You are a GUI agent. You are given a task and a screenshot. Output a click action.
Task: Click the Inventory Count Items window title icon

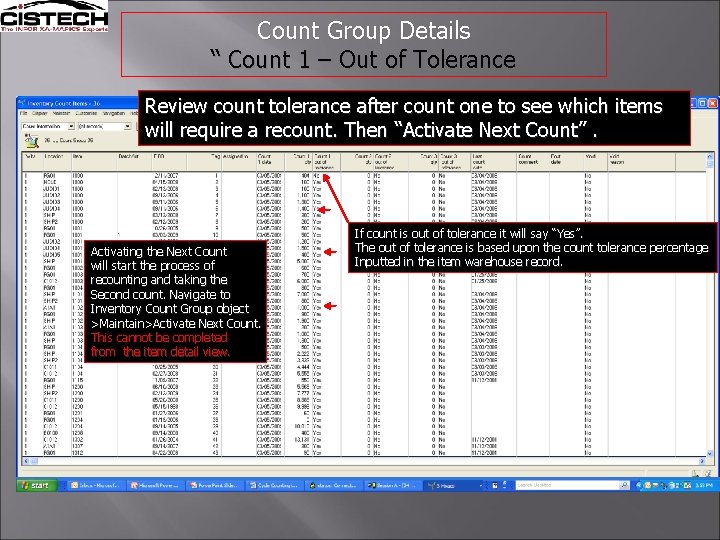(x=22, y=103)
